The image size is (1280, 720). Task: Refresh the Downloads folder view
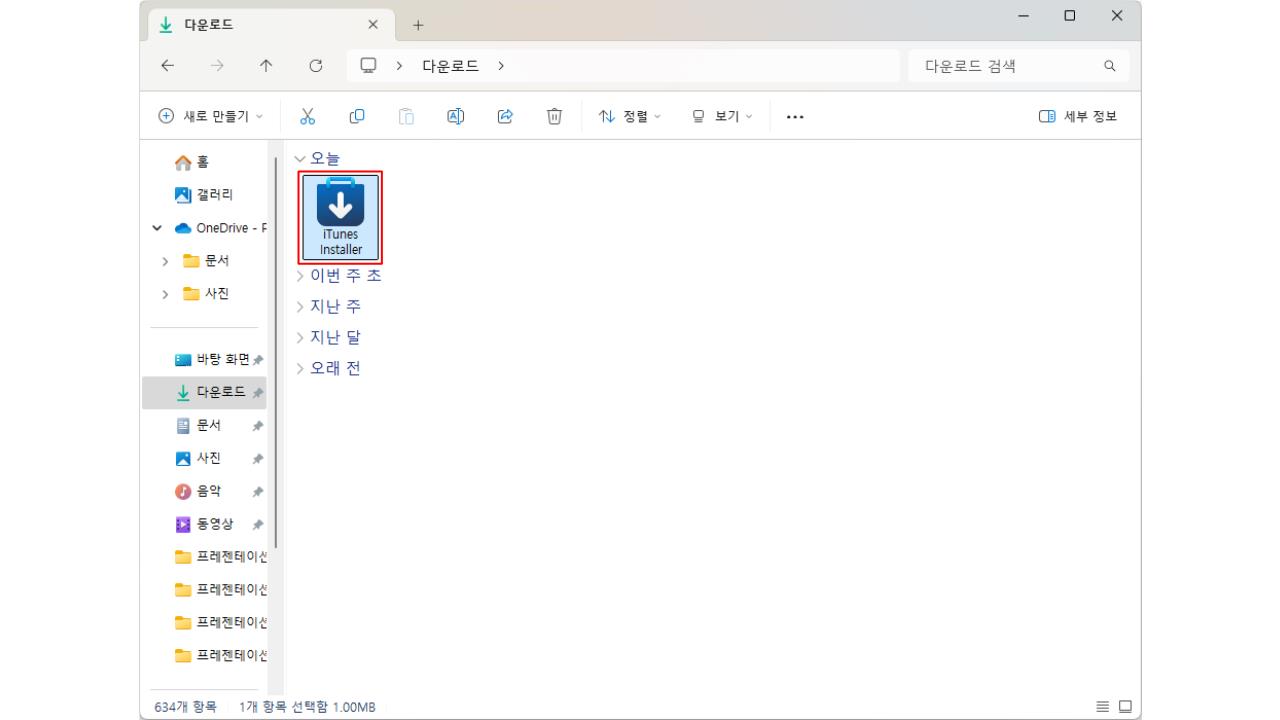316,65
